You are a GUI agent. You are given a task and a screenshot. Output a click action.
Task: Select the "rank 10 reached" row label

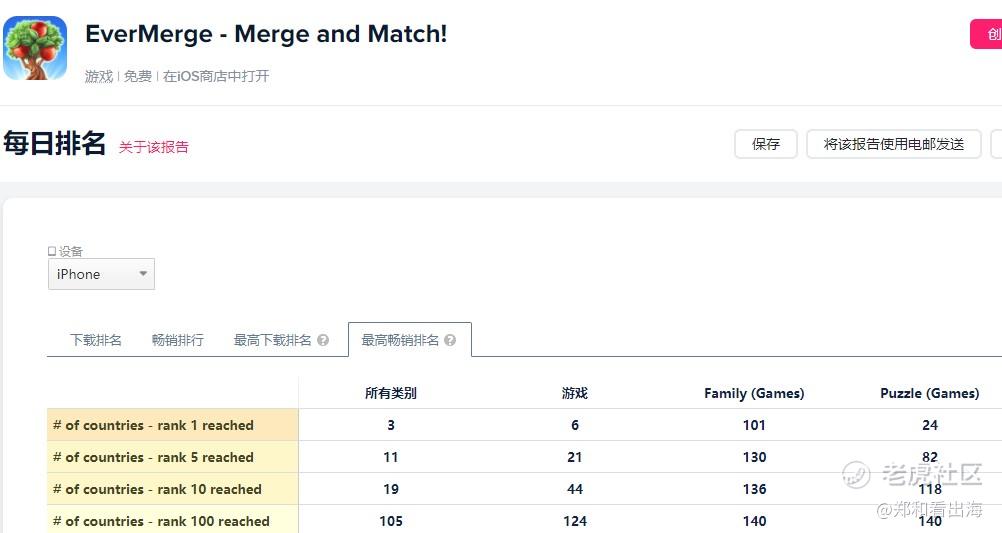point(157,489)
